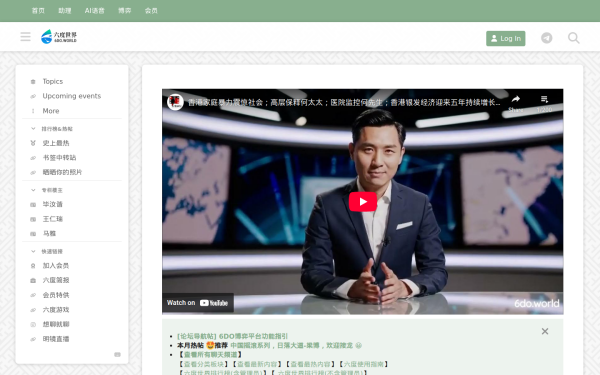Open the 查看分类板块 link

coord(204,364)
